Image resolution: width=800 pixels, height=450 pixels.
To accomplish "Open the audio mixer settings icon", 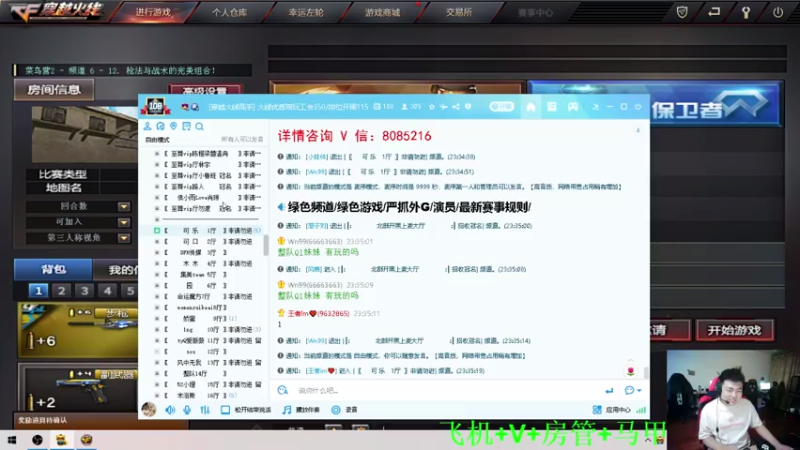I will point(205,410).
